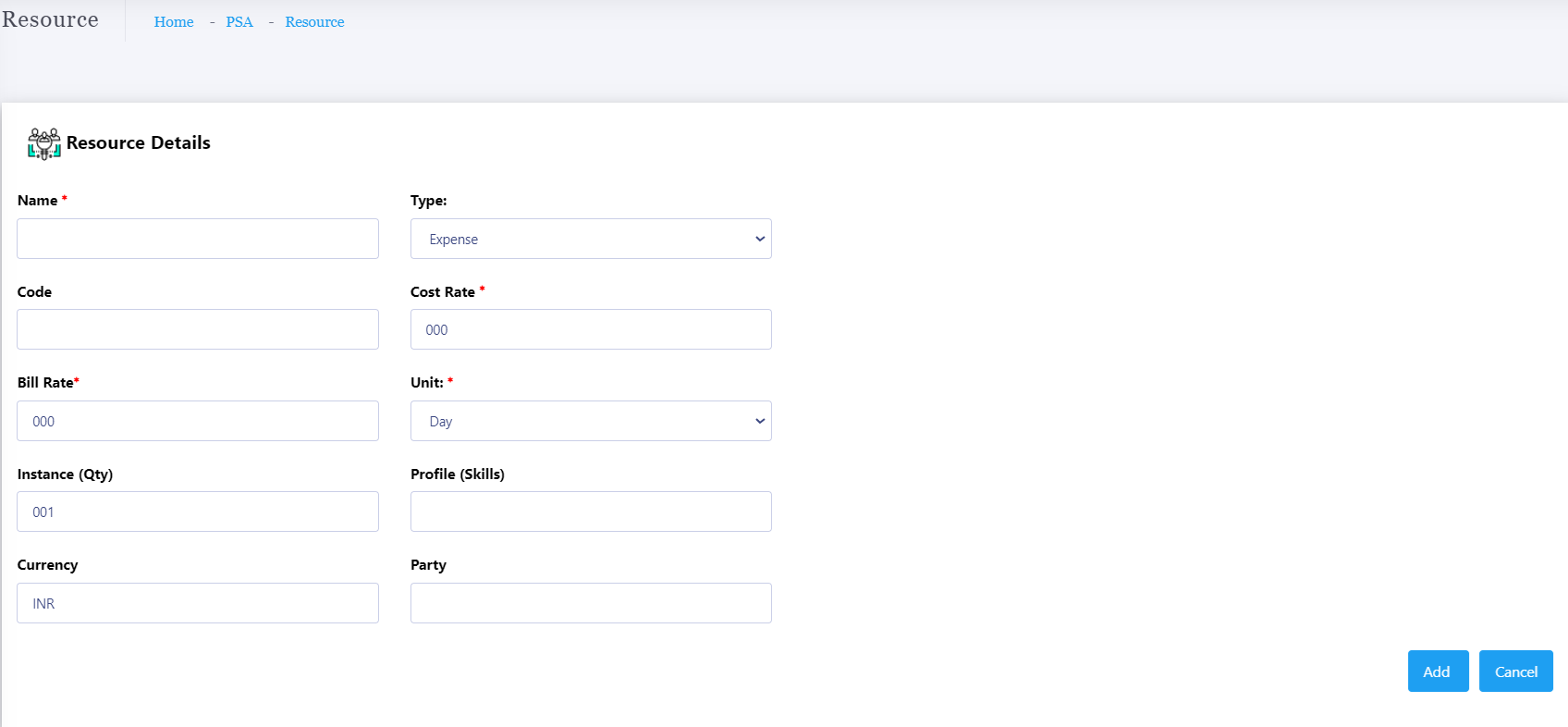
Task: Open the Unit dropdown showing Day
Action: pyautogui.click(x=591, y=421)
